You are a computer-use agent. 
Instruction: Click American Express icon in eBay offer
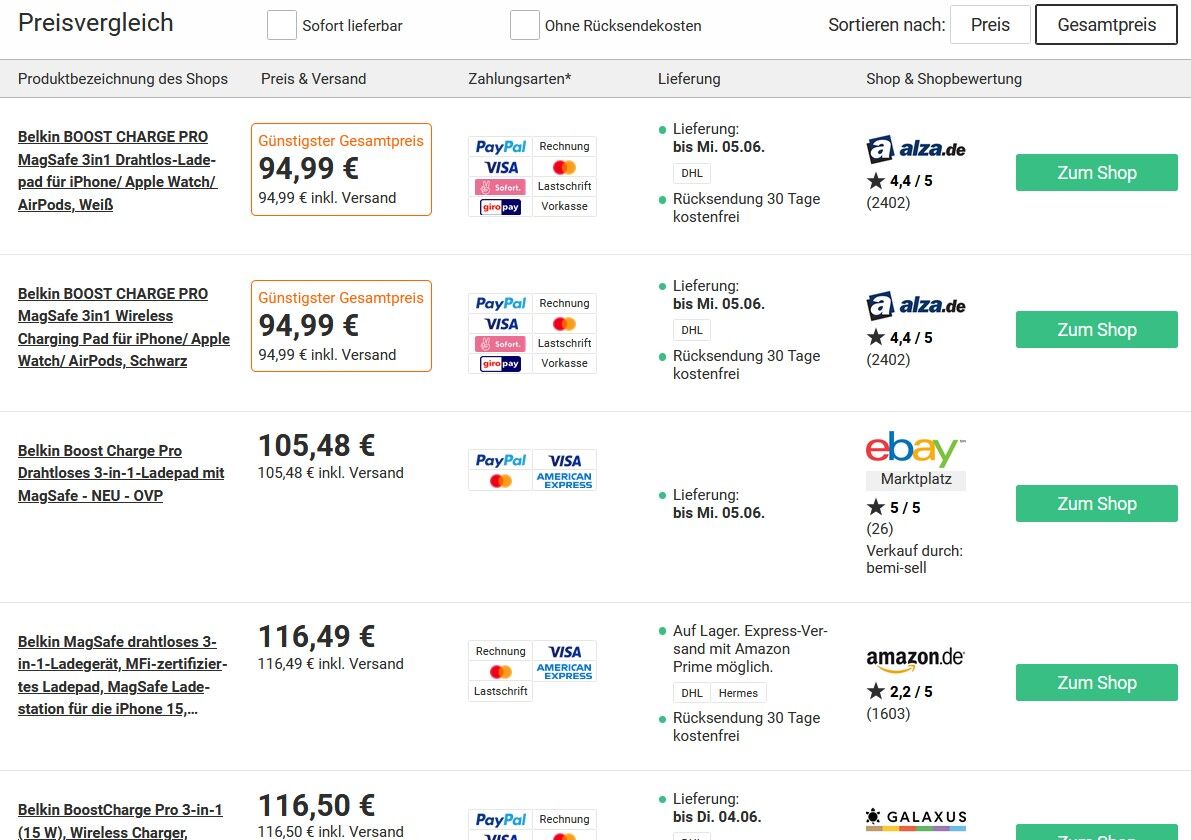pos(564,481)
